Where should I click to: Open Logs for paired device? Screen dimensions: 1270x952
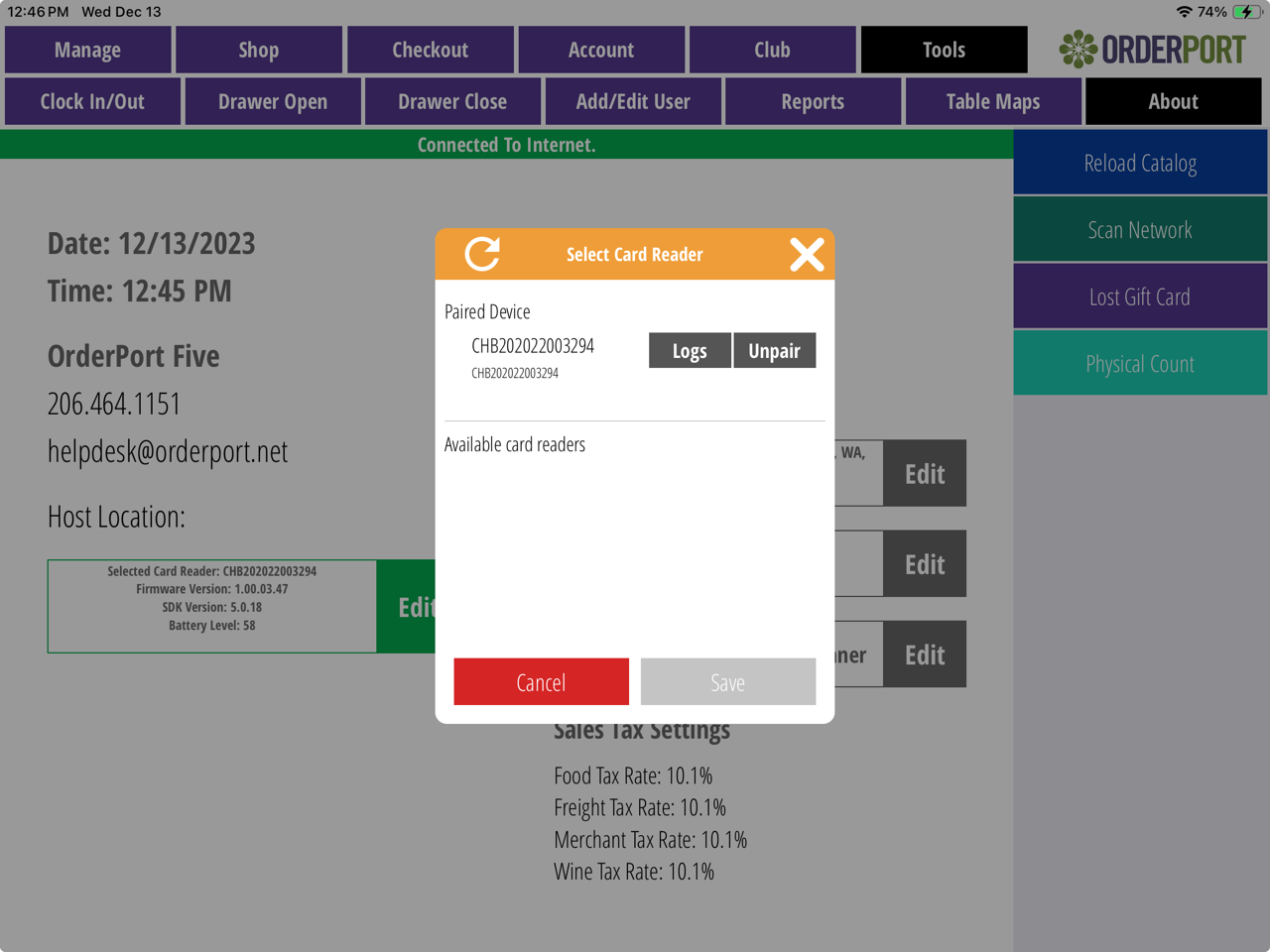click(x=690, y=350)
